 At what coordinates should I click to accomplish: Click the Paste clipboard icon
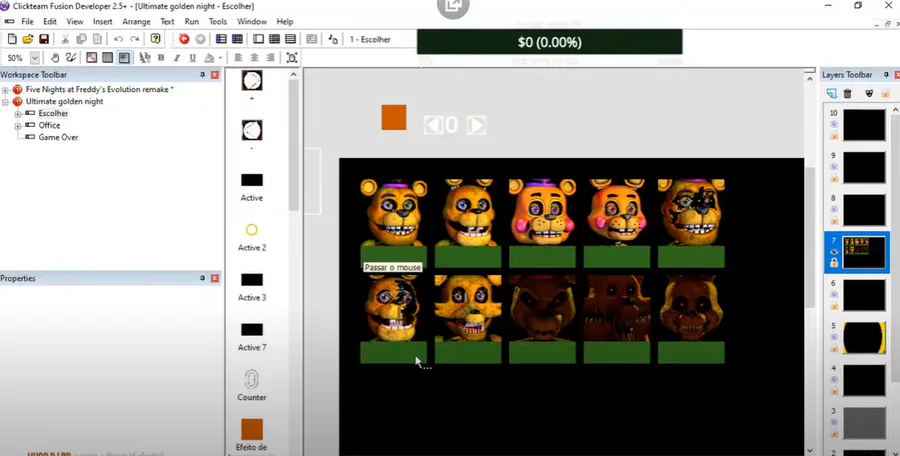(x=97, y=39)
